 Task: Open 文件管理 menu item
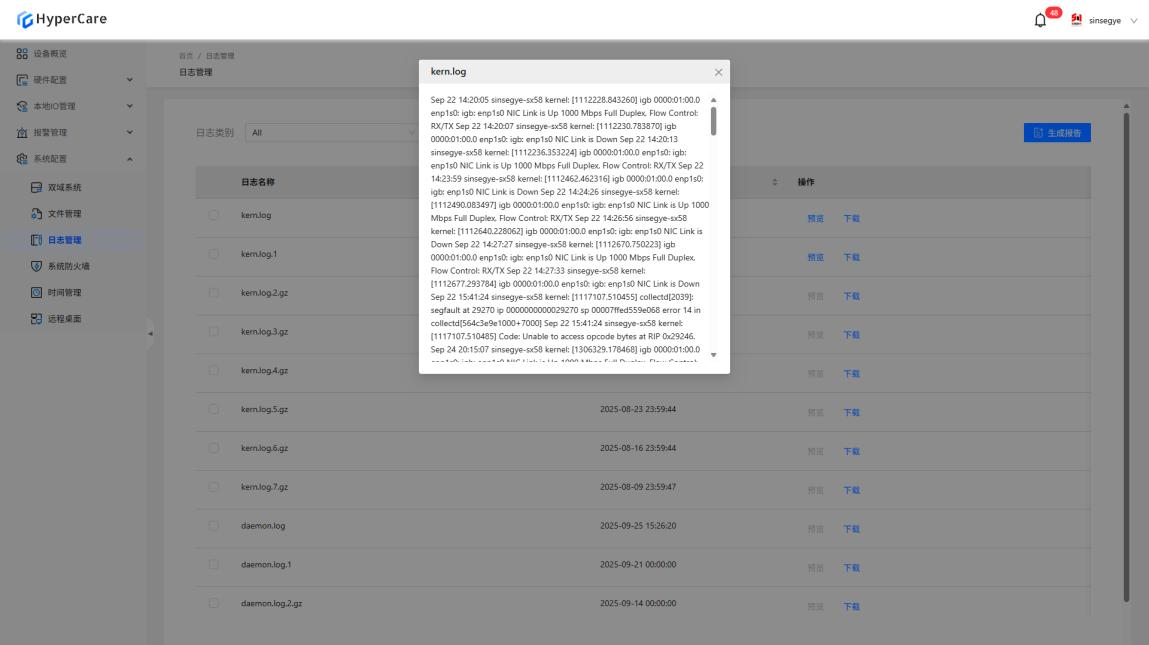[64, 214]
